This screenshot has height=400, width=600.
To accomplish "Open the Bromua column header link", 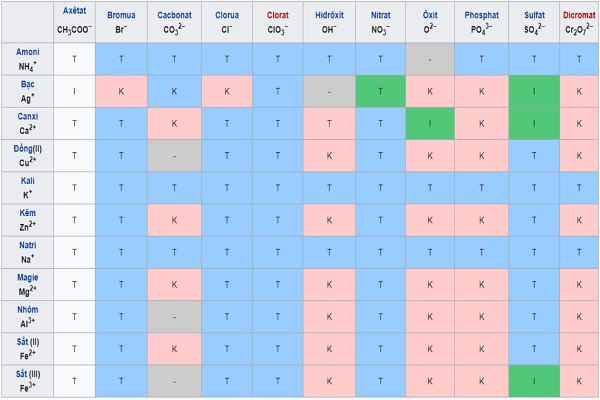I will click(x=121, y=17).
